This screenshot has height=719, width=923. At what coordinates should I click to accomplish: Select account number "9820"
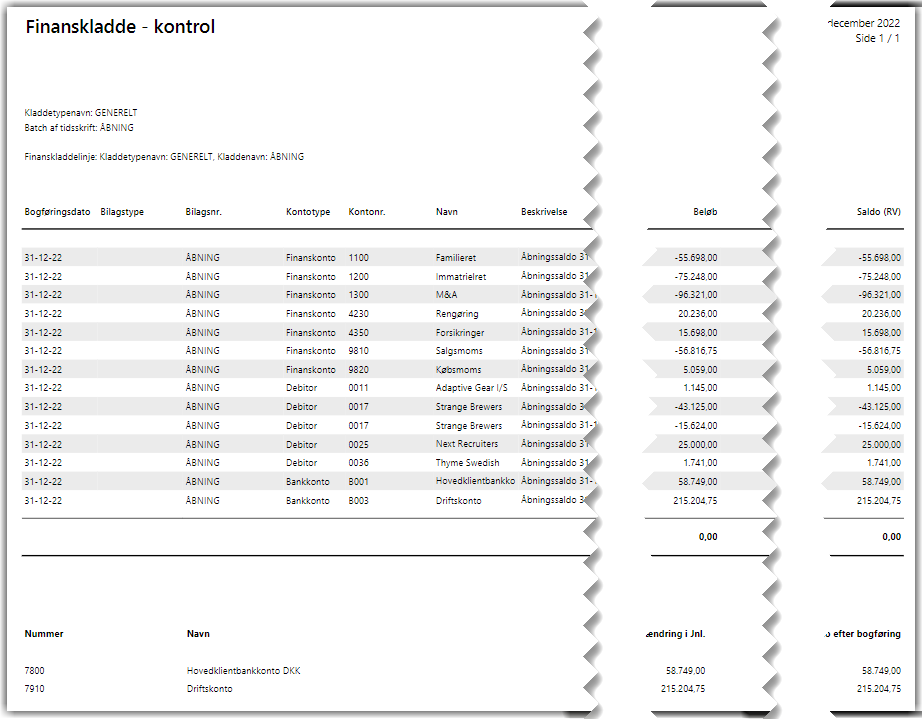[x=358, y=370]
